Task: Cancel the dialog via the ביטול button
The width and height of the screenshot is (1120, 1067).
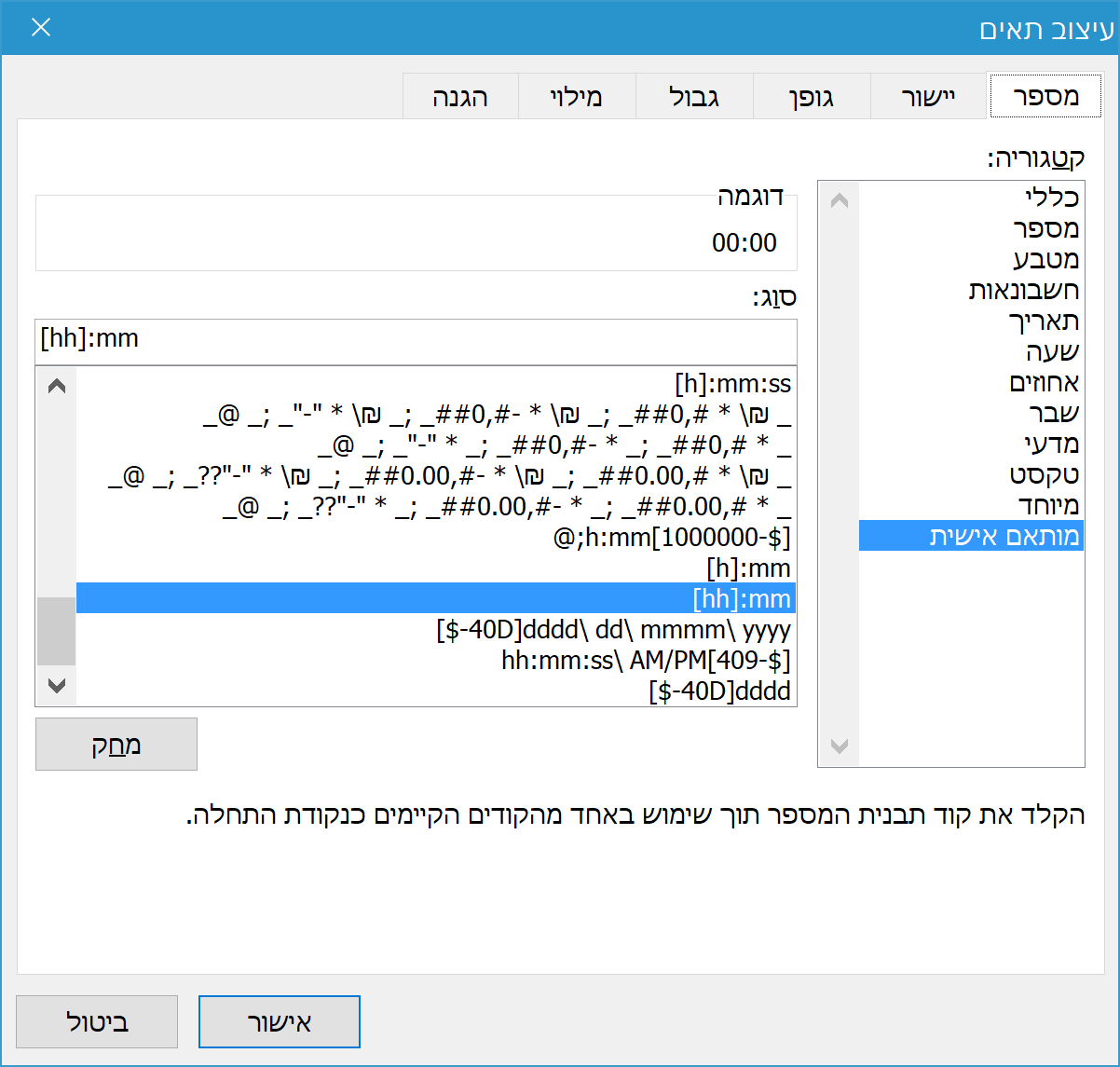Action: (x=97, y=1021)
